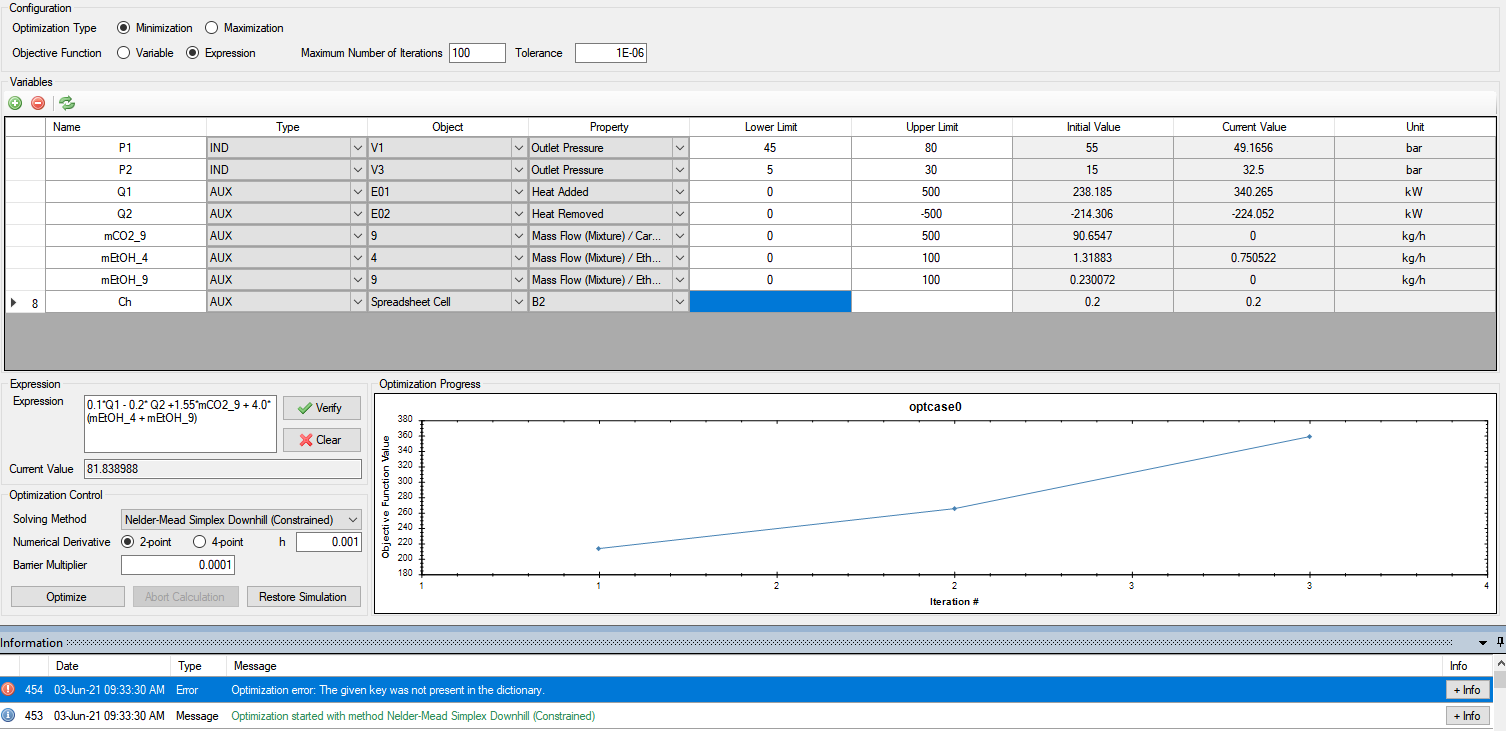This screenshot has width=1506, height=731.
Task: Open the Heat Added property dropdown for Q1
Action: 679,191
